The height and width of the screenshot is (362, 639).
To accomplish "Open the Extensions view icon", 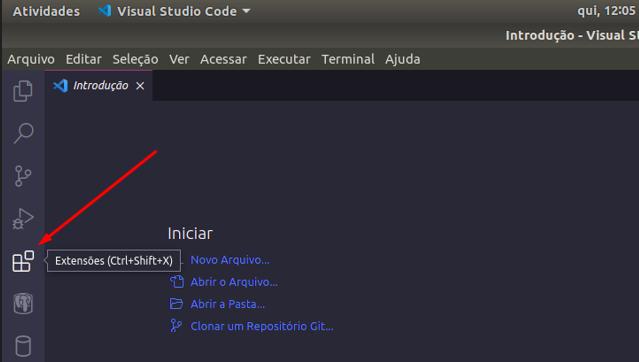I will pos(23,261).
